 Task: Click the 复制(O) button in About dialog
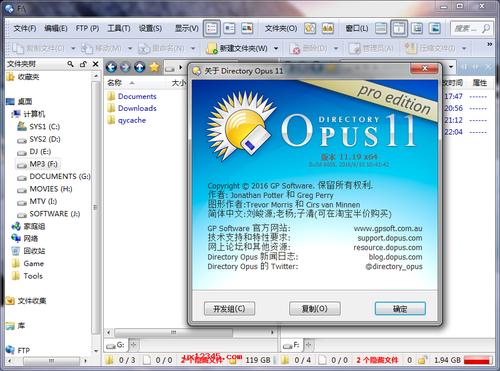(x=315, y=309)
